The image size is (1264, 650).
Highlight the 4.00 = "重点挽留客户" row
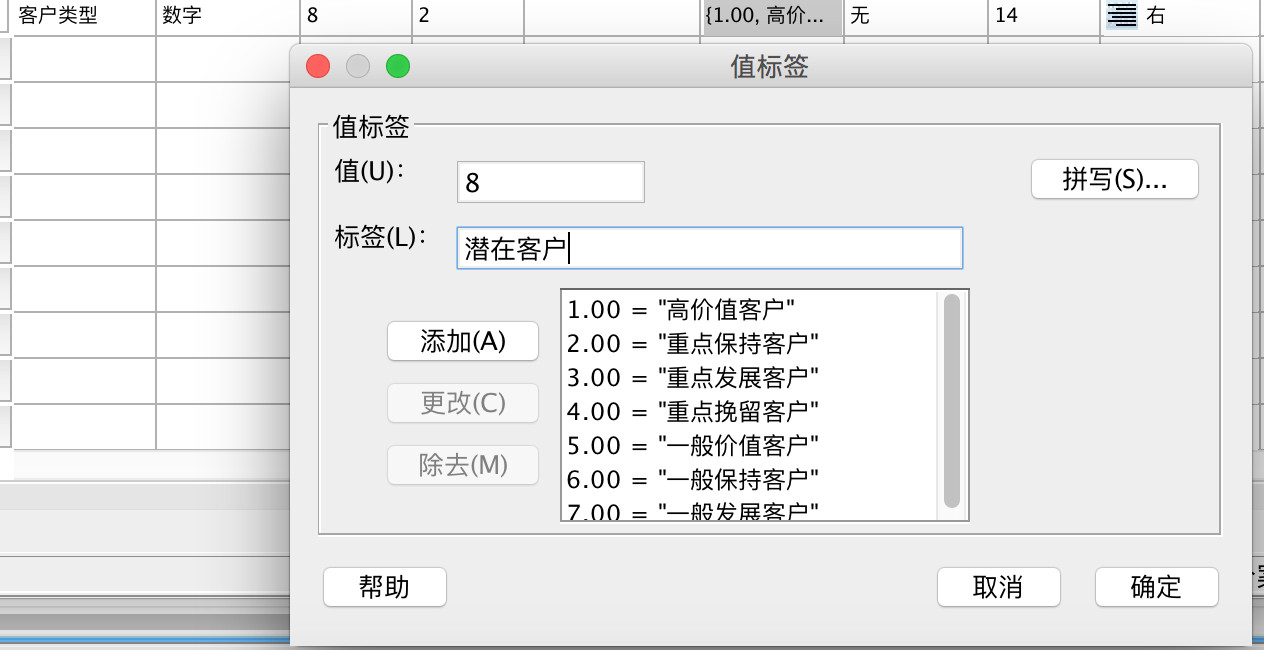coord(694,411)
